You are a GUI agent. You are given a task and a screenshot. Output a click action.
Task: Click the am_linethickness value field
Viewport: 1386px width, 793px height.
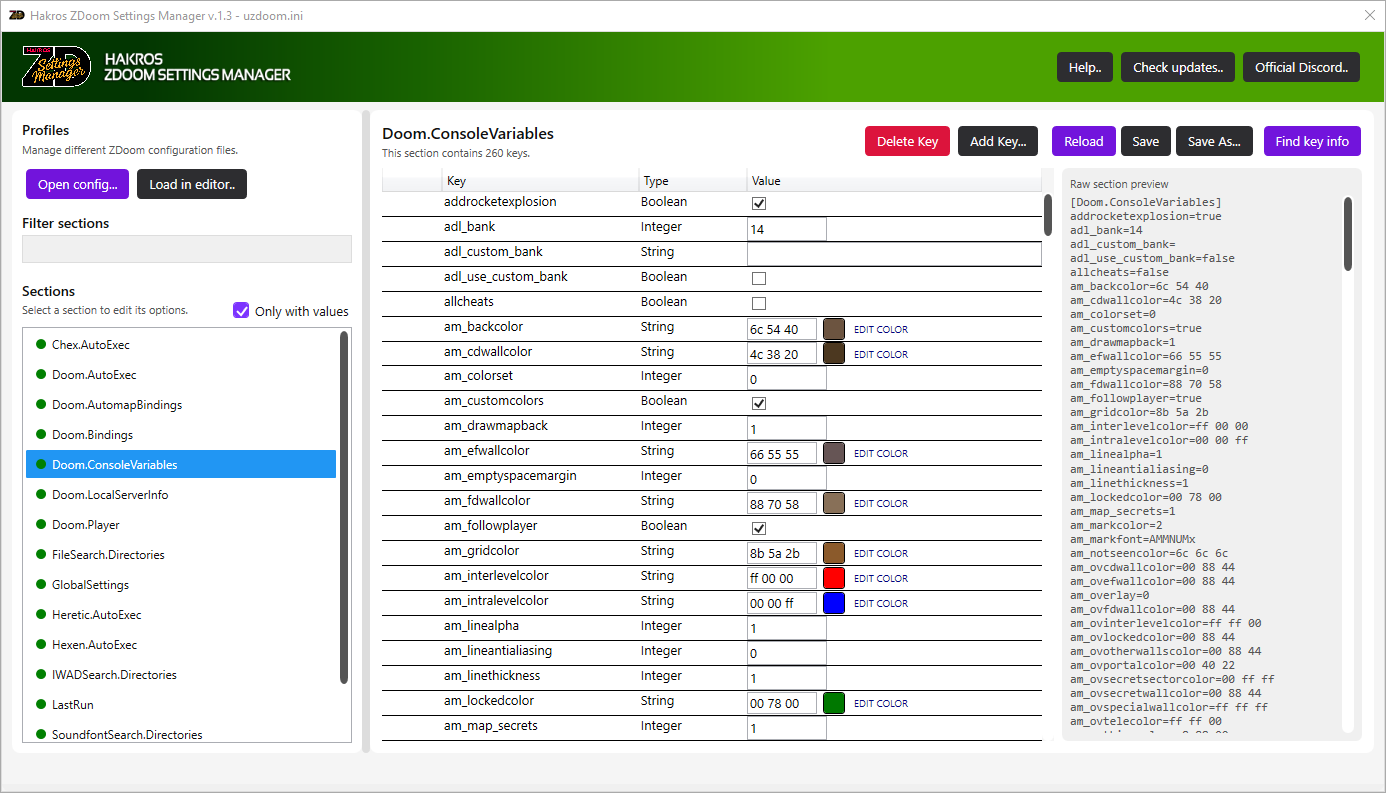tap(787, 678)
